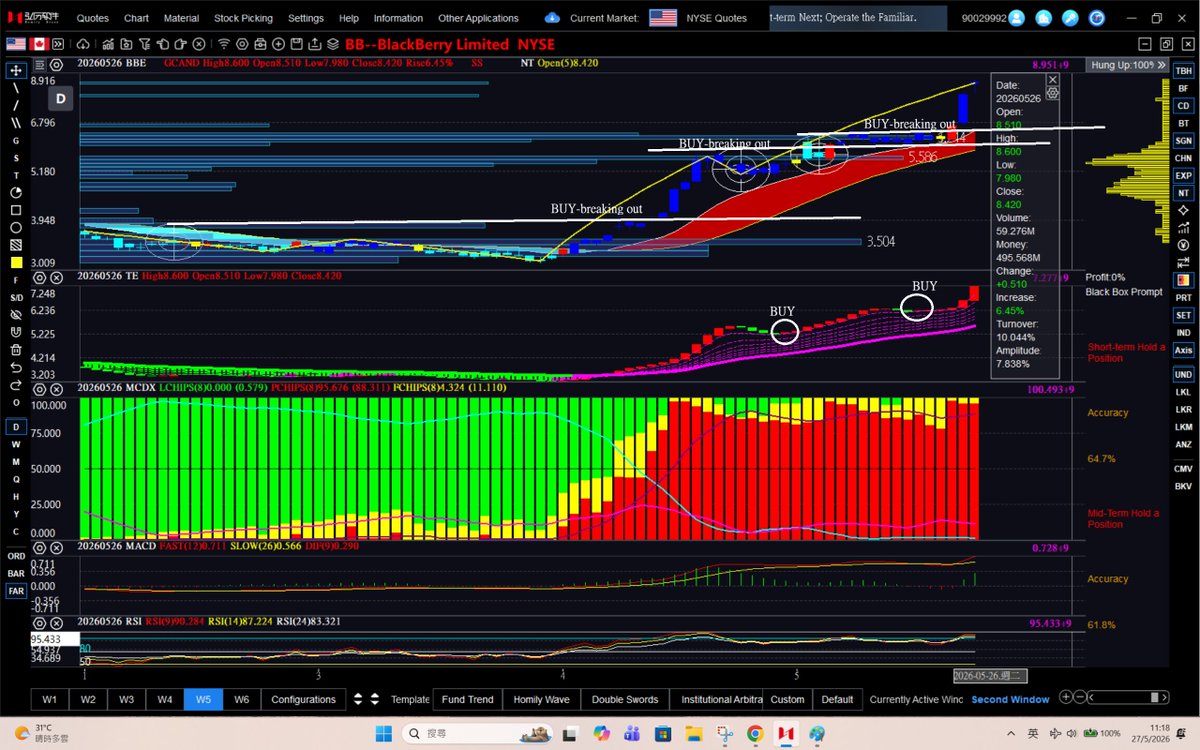Toggle the ORD button in left toolbar
The width and height of the screenshot is (1200, 750).
(16, 556)
